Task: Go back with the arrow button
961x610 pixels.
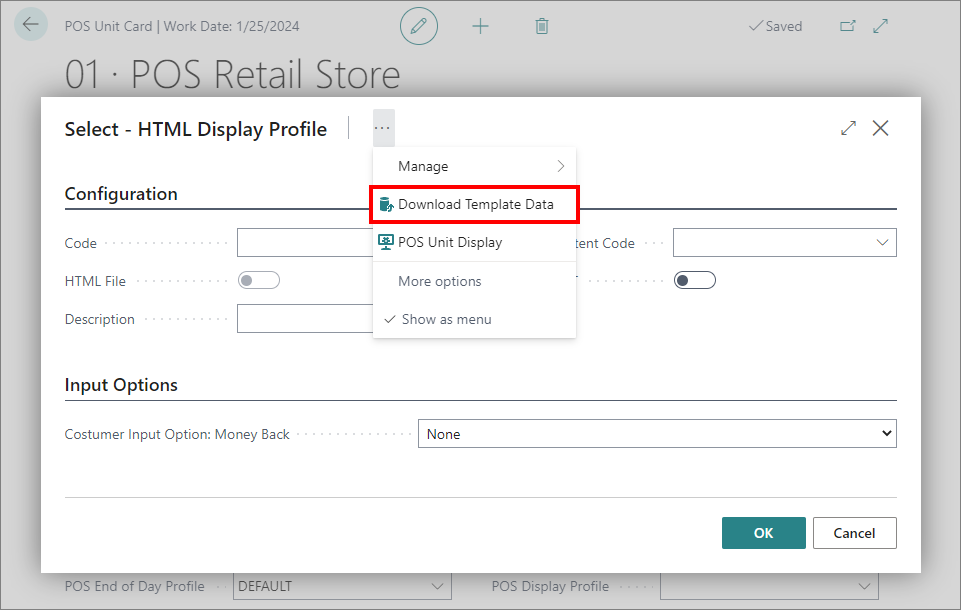Action: pos(31,25)
